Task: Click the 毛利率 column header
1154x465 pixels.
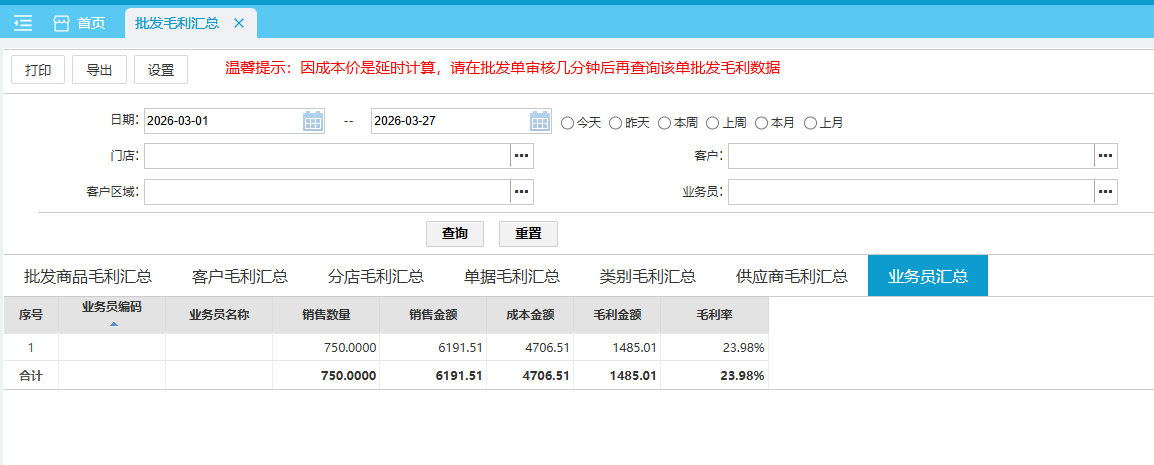Action: (x=714, y=314)
